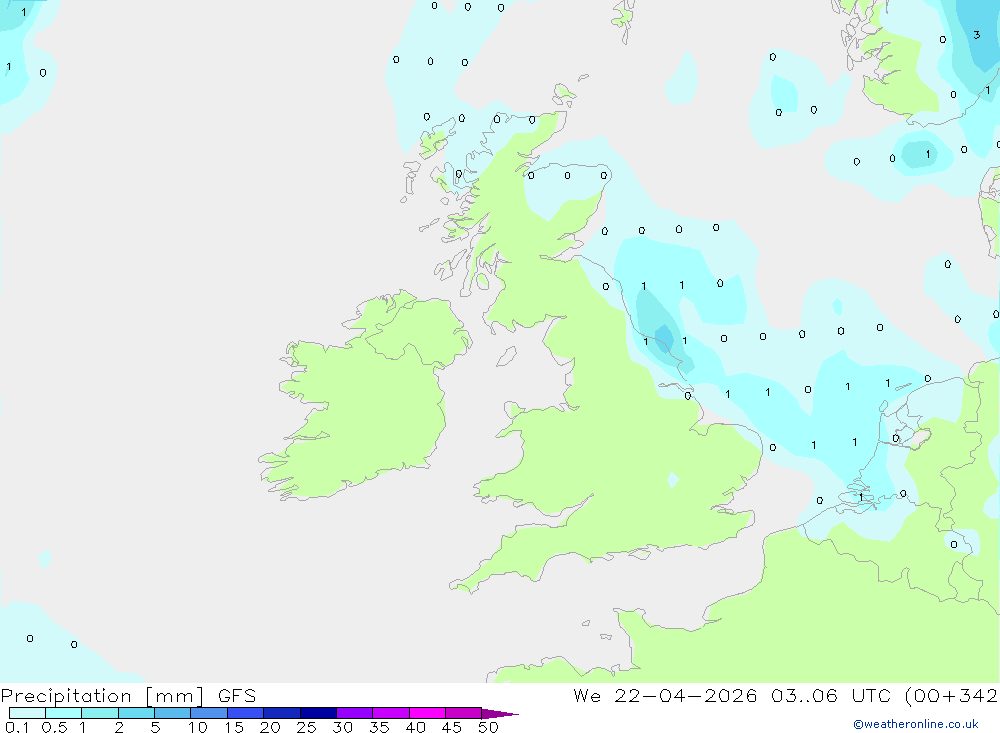Select the 45–50 mm legend swatch
Viewport: 1000px width, 733px height.
463,713
